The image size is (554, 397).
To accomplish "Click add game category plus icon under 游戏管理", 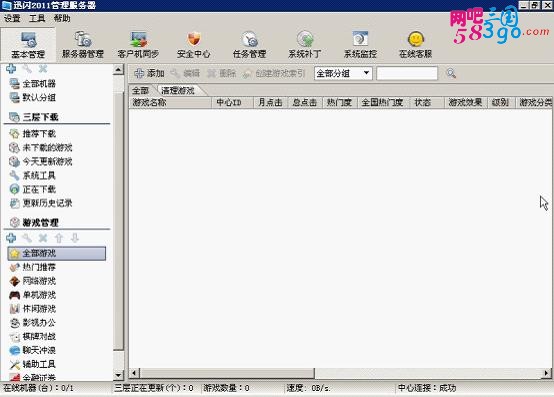I will pyautogui.click(x=11, y=238).
